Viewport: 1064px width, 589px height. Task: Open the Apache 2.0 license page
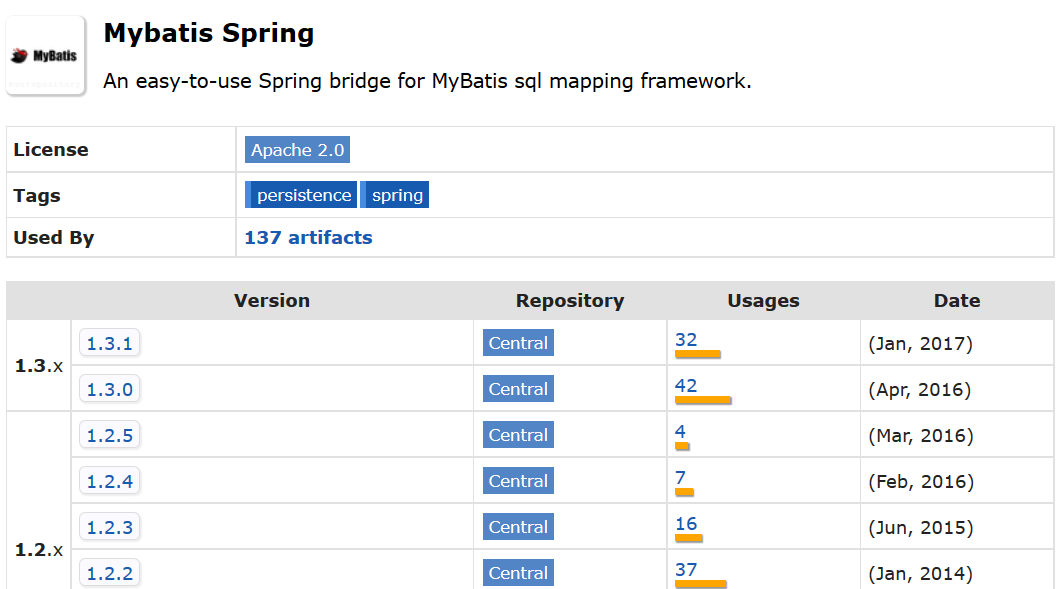tap(297, 149)
